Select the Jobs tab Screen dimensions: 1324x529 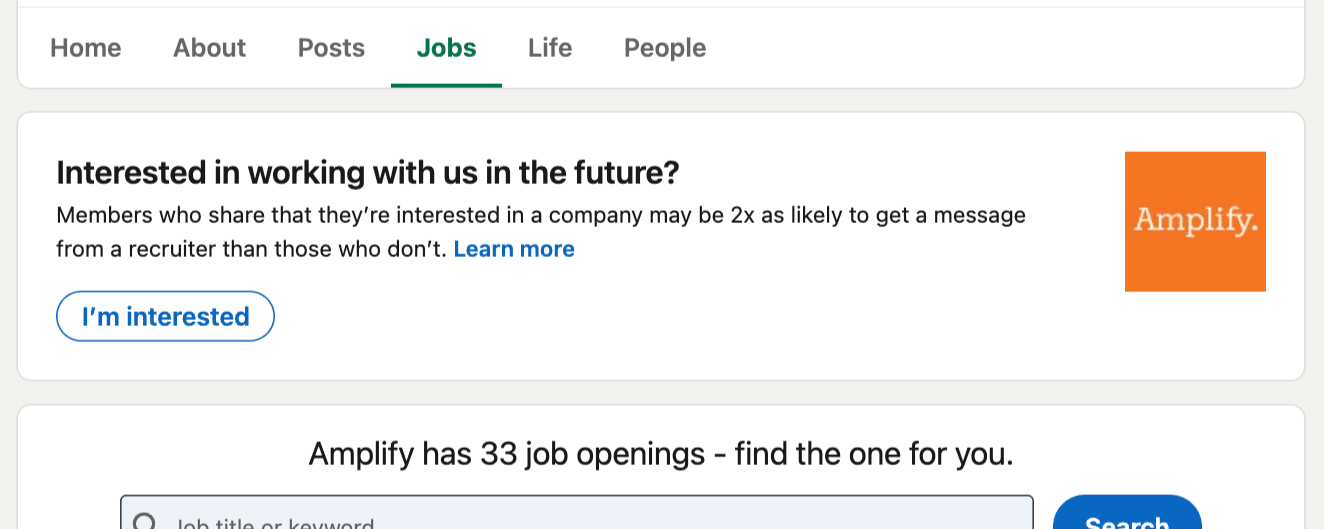coord(446,48)
